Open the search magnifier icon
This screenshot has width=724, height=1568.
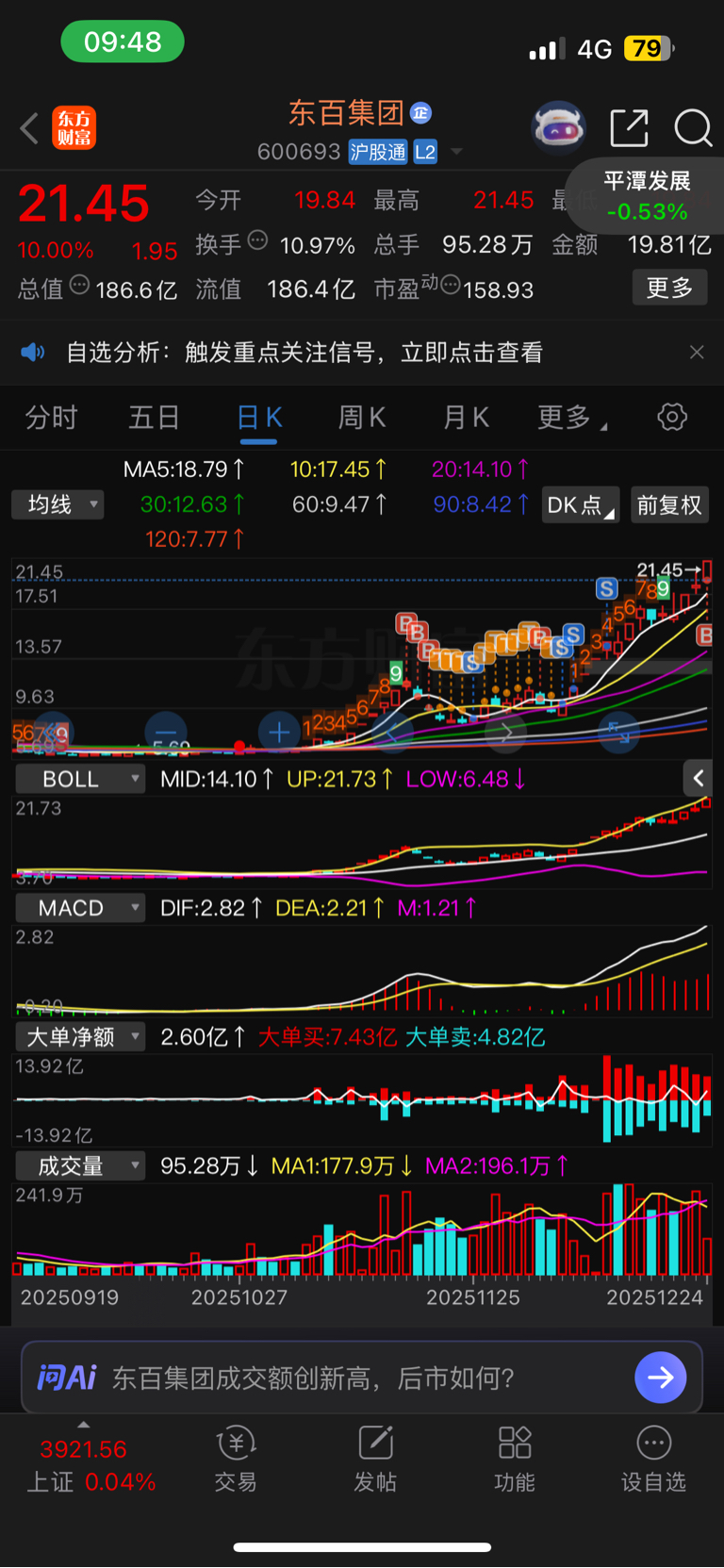click(693, 128)
